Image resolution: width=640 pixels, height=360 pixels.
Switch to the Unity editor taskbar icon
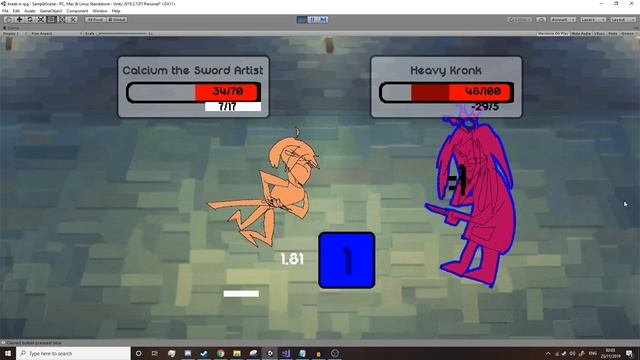pos(269,353)
